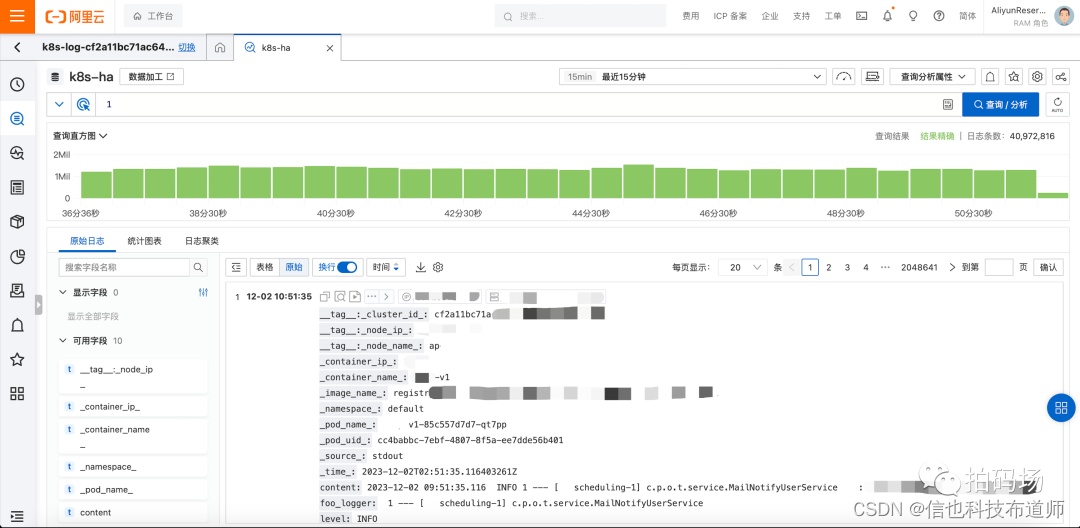Open the alert bell sidebar icon
The width and height of the screenshot is (1080, 528).
coord(17,326)
